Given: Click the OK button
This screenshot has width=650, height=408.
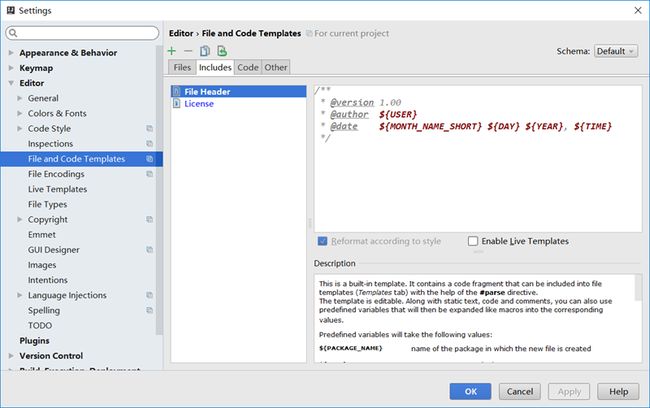Looking at the screenshot, I should point(471,391).
